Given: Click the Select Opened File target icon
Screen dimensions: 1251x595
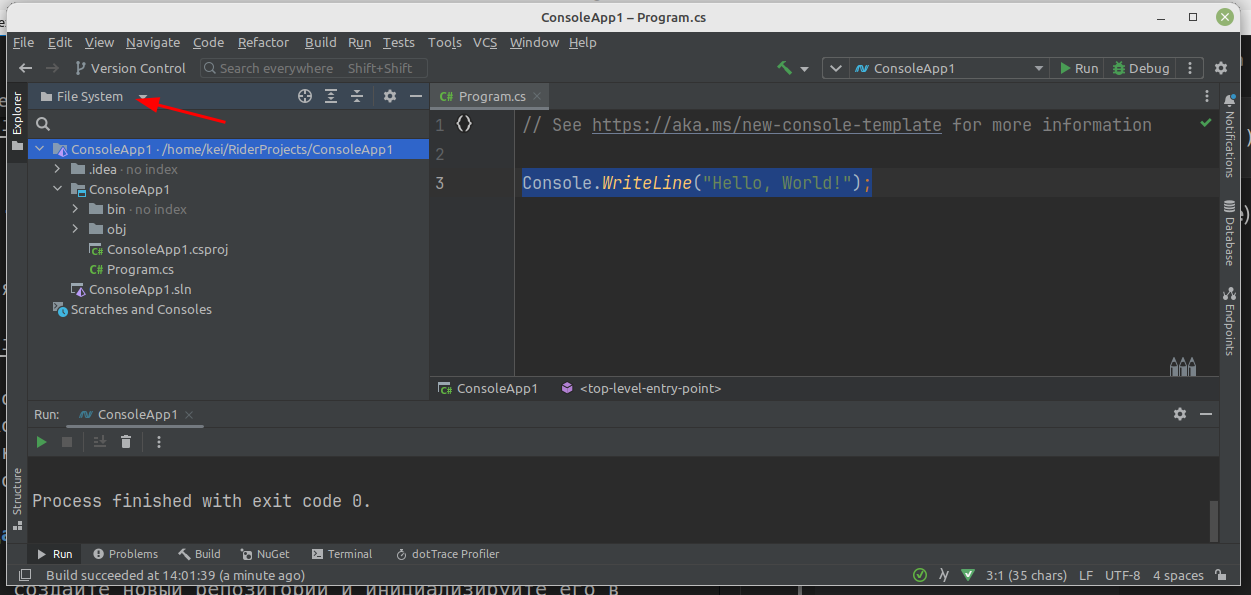Looking at the screenshot, I should (x=305, y=96).
